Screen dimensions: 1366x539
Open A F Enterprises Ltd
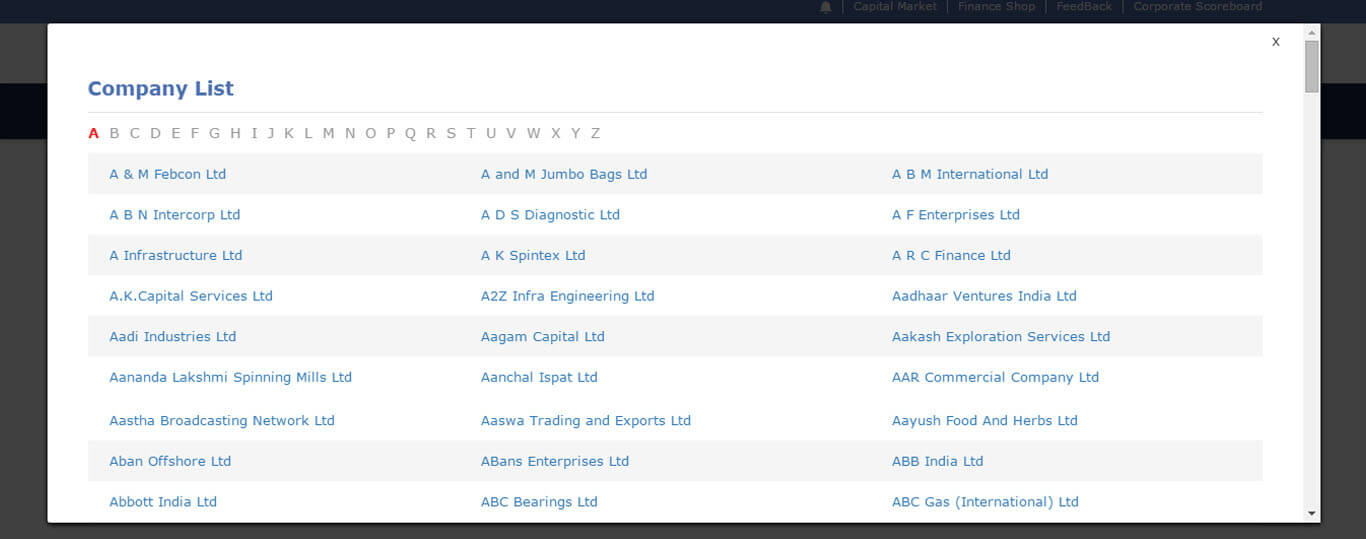coord(956,215)
